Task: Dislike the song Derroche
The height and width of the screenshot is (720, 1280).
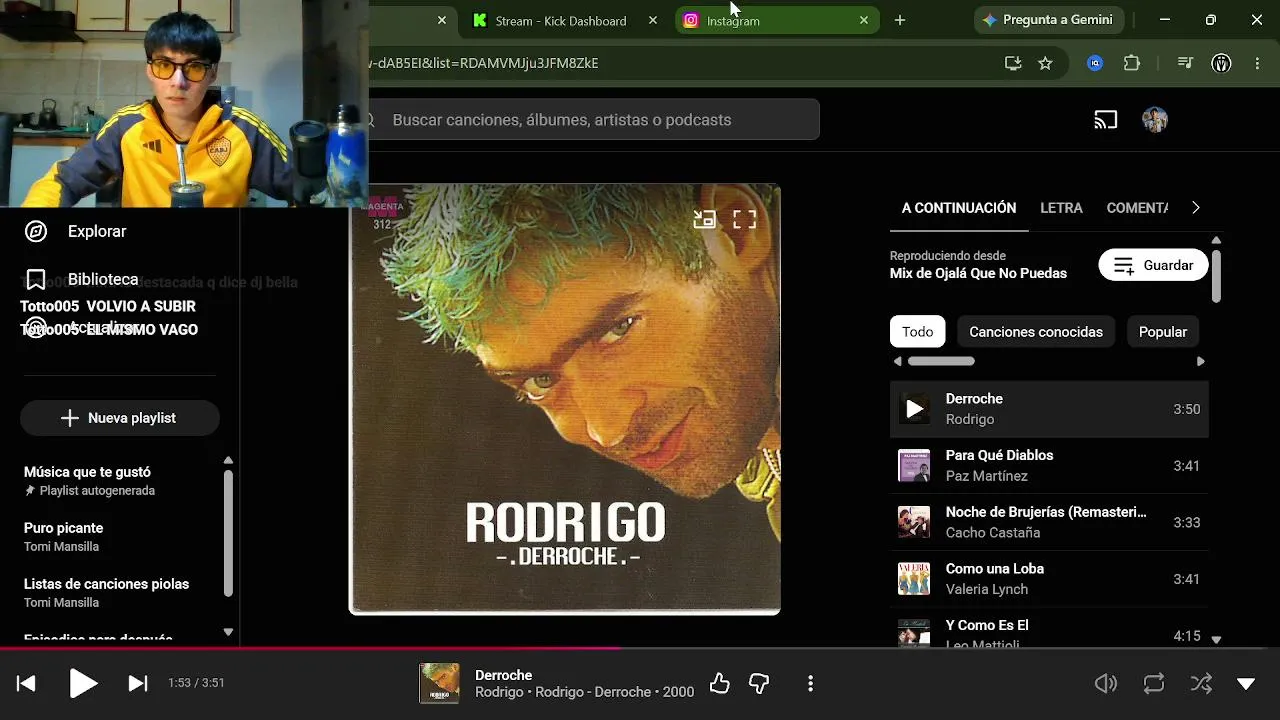Action: [760, 683]
